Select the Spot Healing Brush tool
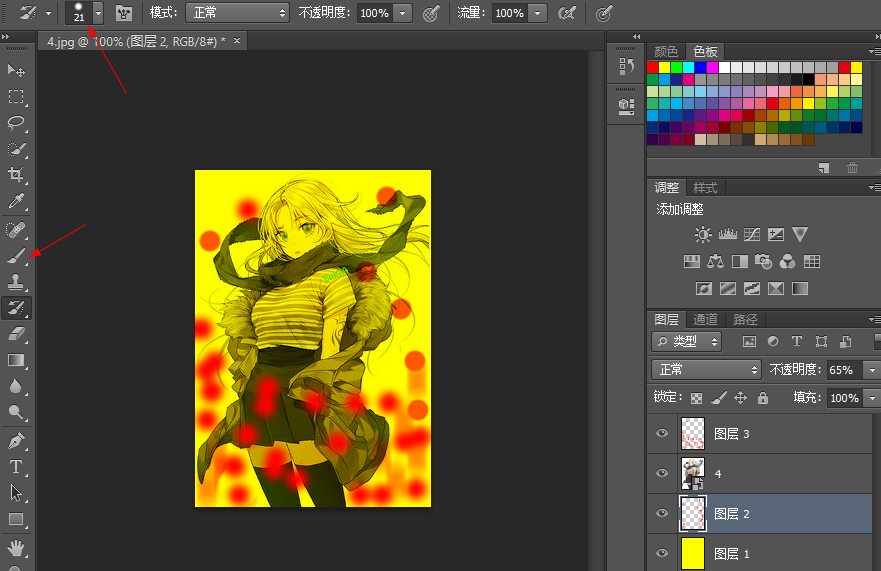The height and width of the screenshot is (571, 881). tap(16, 230)
